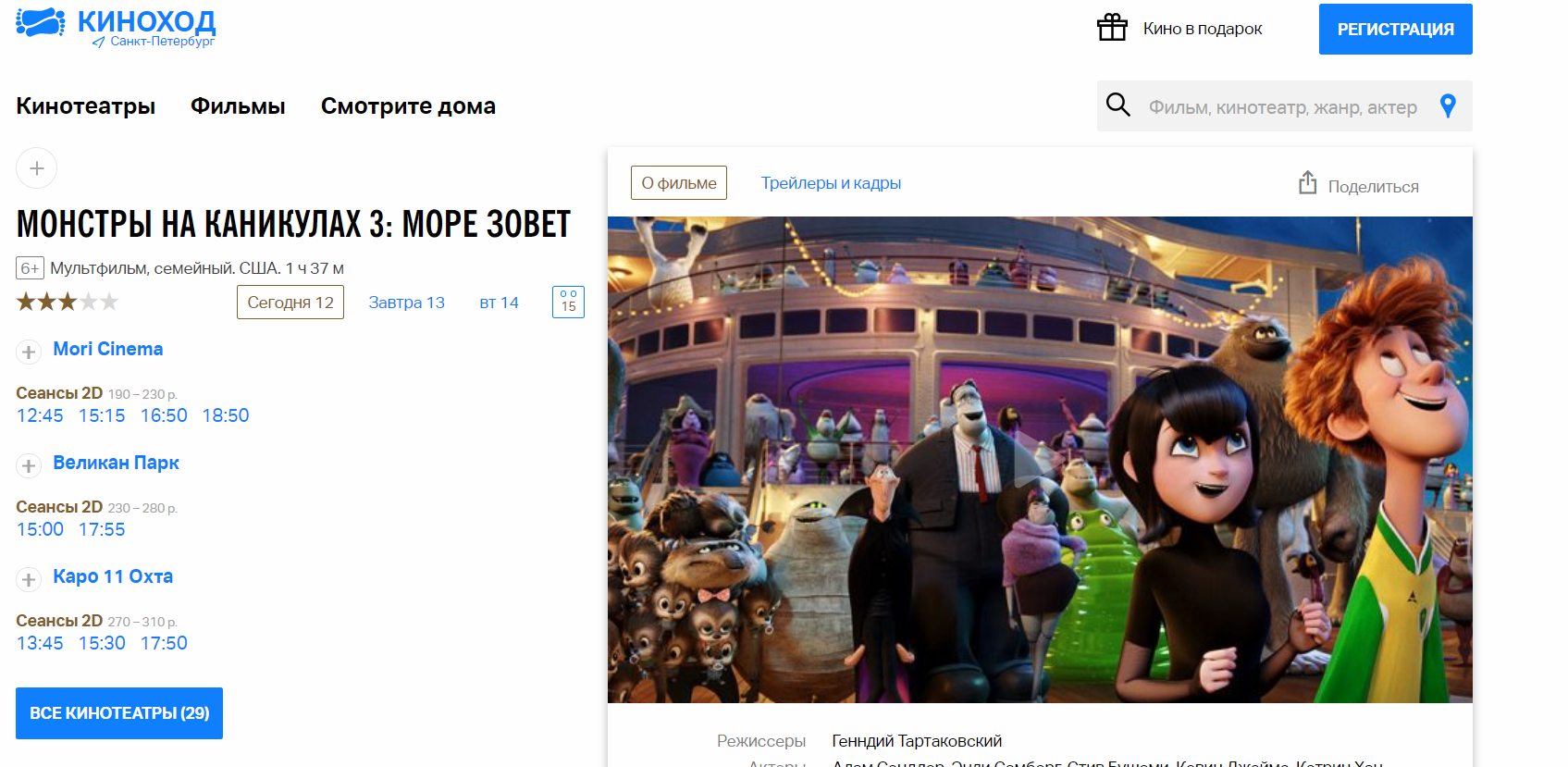Choose the 13:45 session at Каро 11 Охта
Screen dimensions: 1568x767
tap(40, 643)
